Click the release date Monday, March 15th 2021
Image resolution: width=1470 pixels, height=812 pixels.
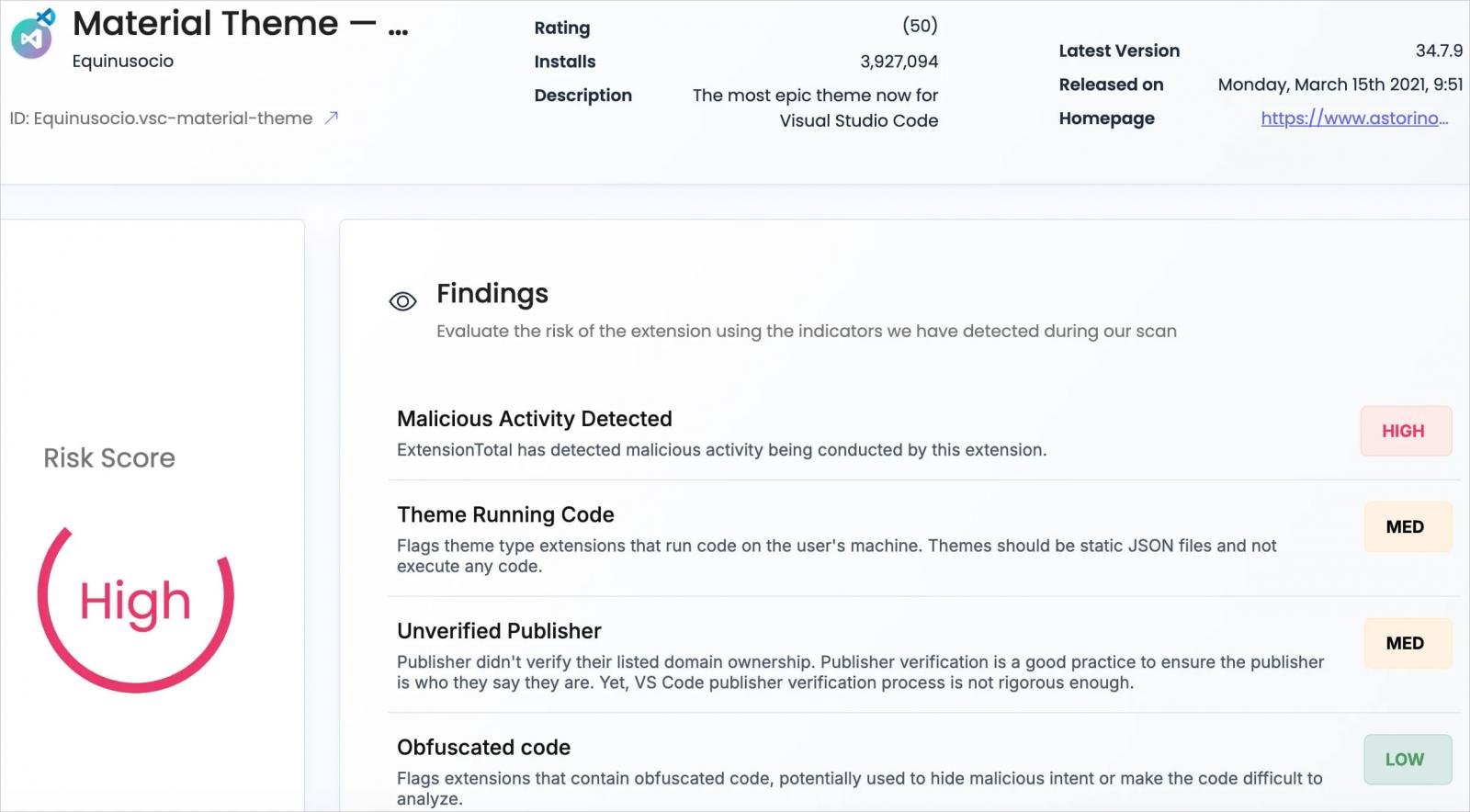[x=1340, y=85]
